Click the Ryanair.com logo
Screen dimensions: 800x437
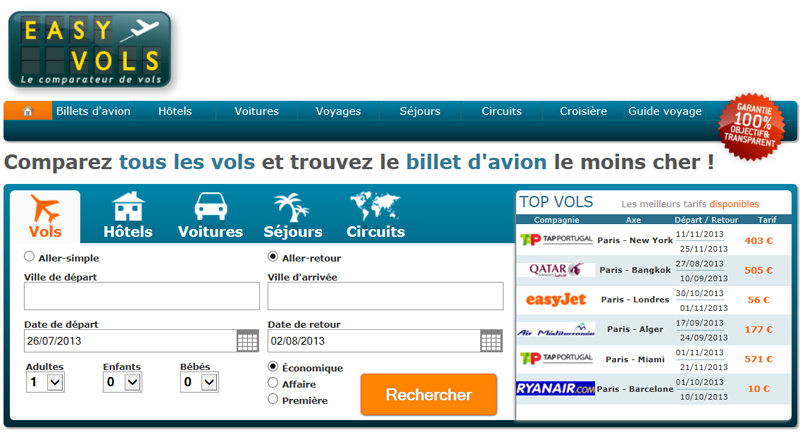(x=556, y=389)
